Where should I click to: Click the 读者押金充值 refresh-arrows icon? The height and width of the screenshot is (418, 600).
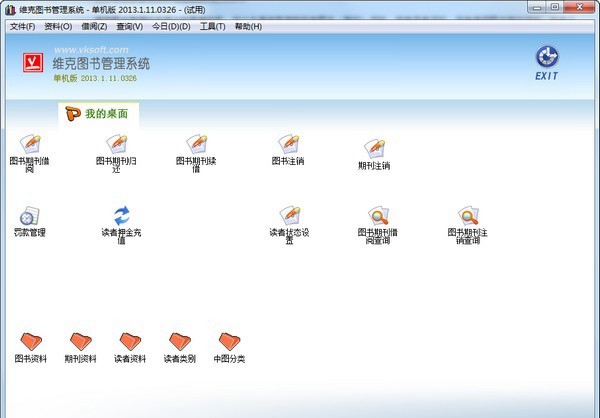(121, 225)
